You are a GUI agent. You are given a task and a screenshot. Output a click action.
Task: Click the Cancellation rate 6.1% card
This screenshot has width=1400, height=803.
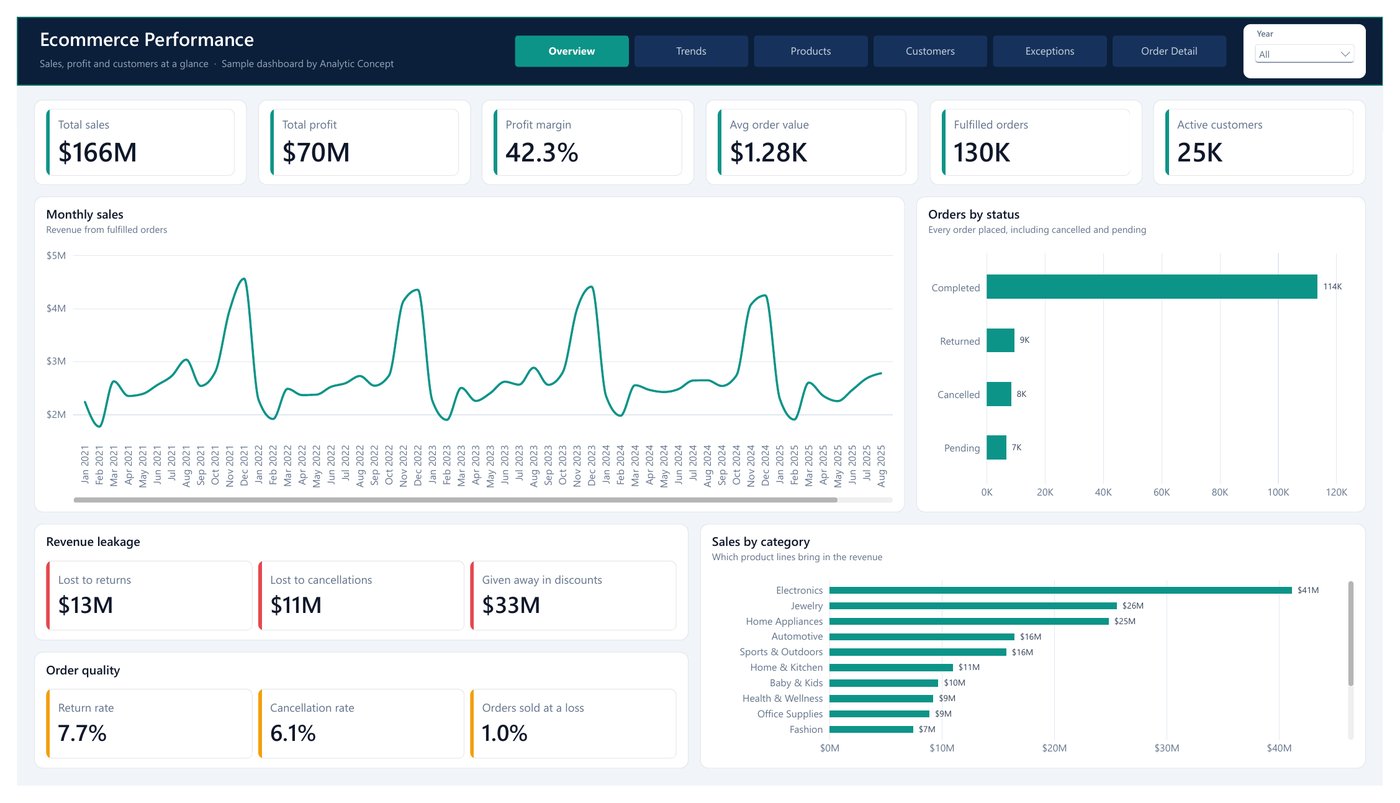click(361, 723)
